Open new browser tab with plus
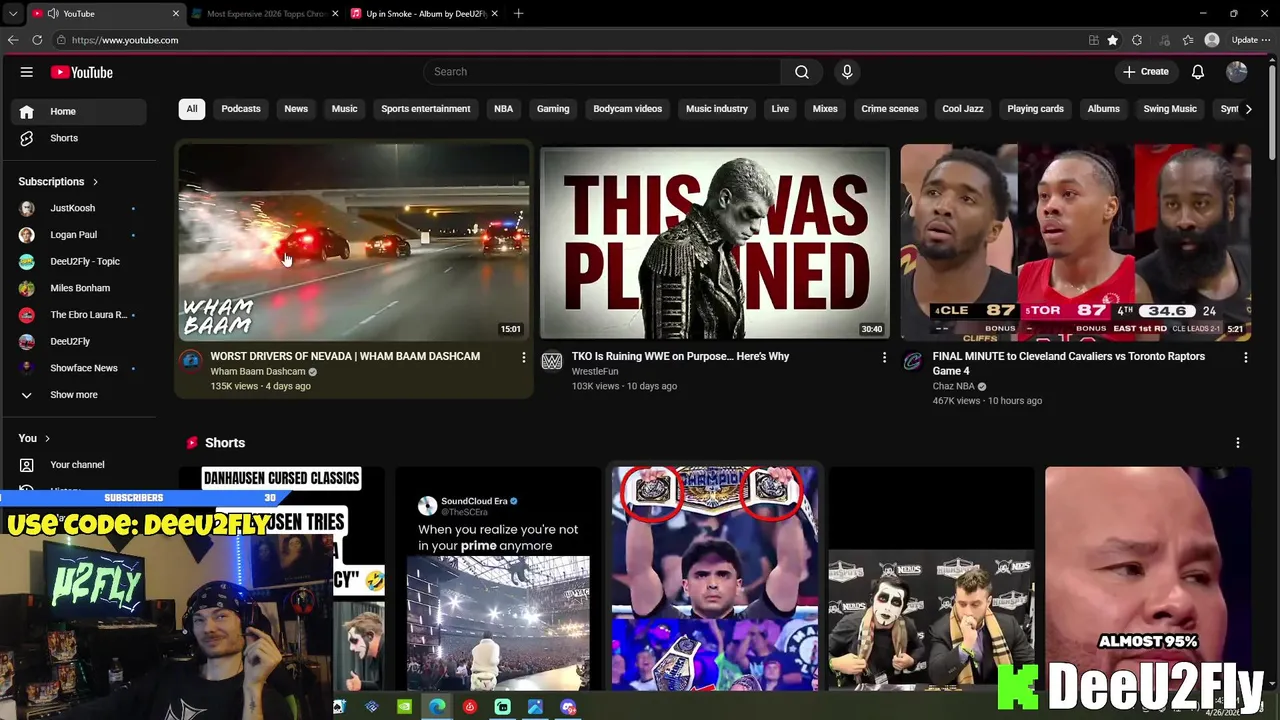The width and height of the screenshot is (1280, 720). (x=518, y=14)
